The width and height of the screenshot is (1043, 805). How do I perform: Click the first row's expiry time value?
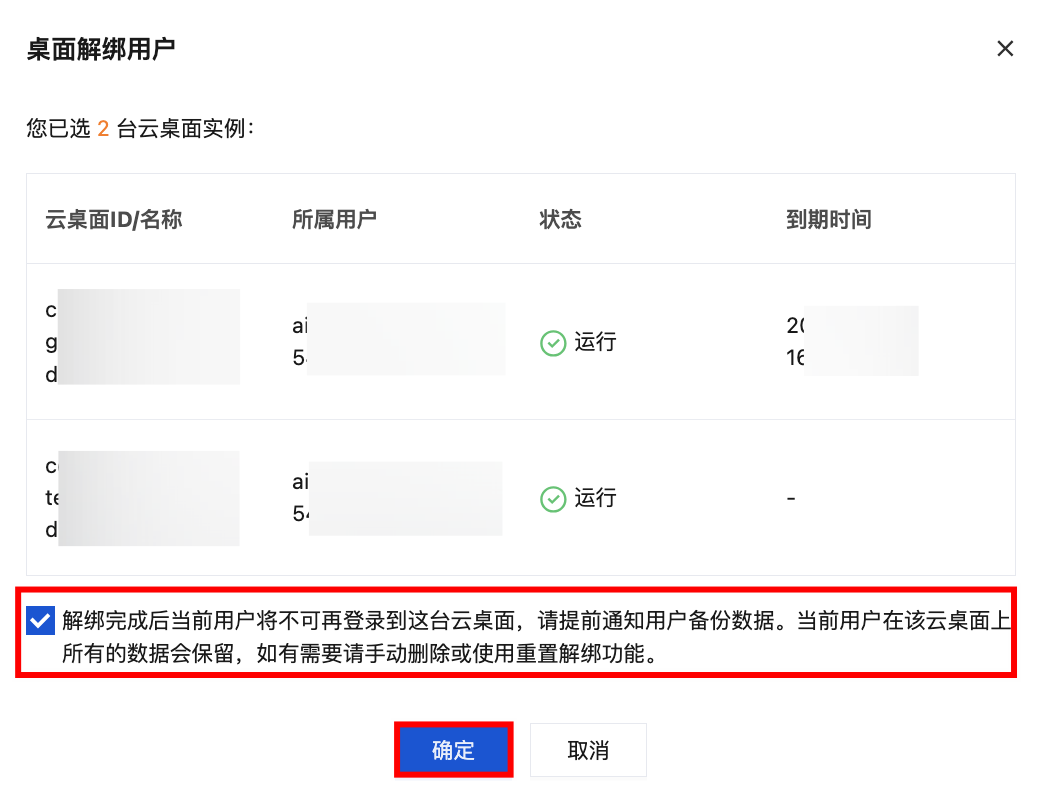[851, 341]
